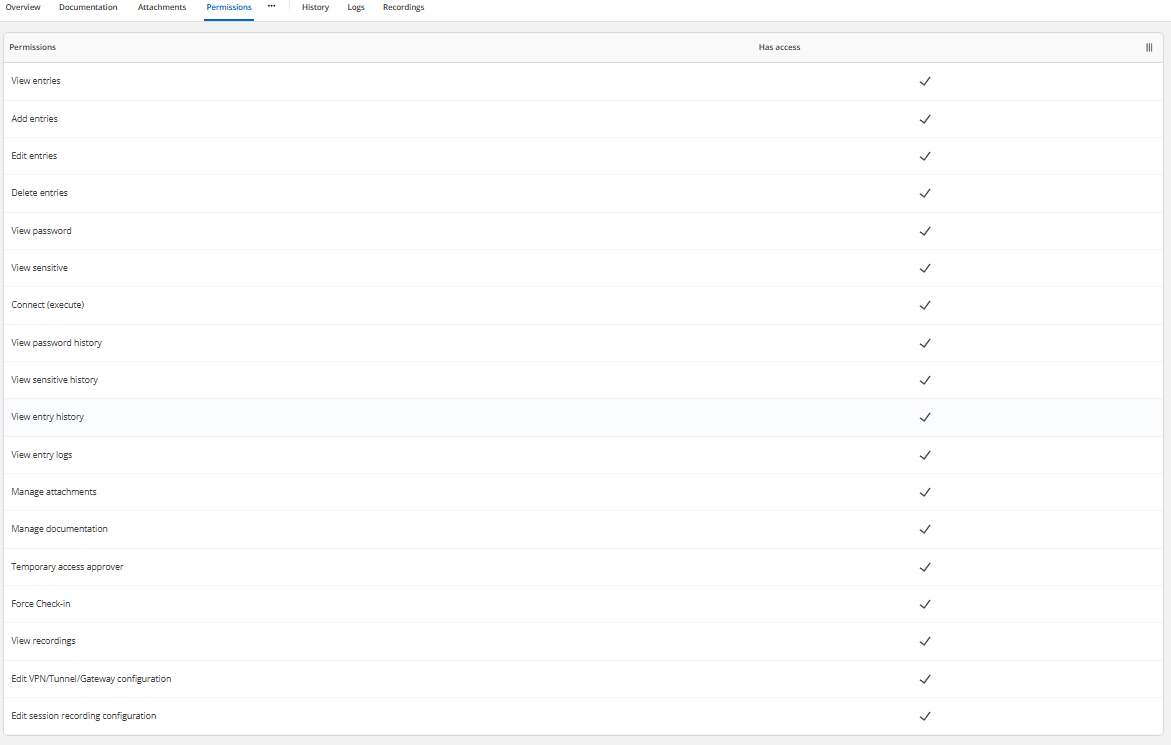
Task: Click the Force Check-in checkmark
Action: point(925,604)
